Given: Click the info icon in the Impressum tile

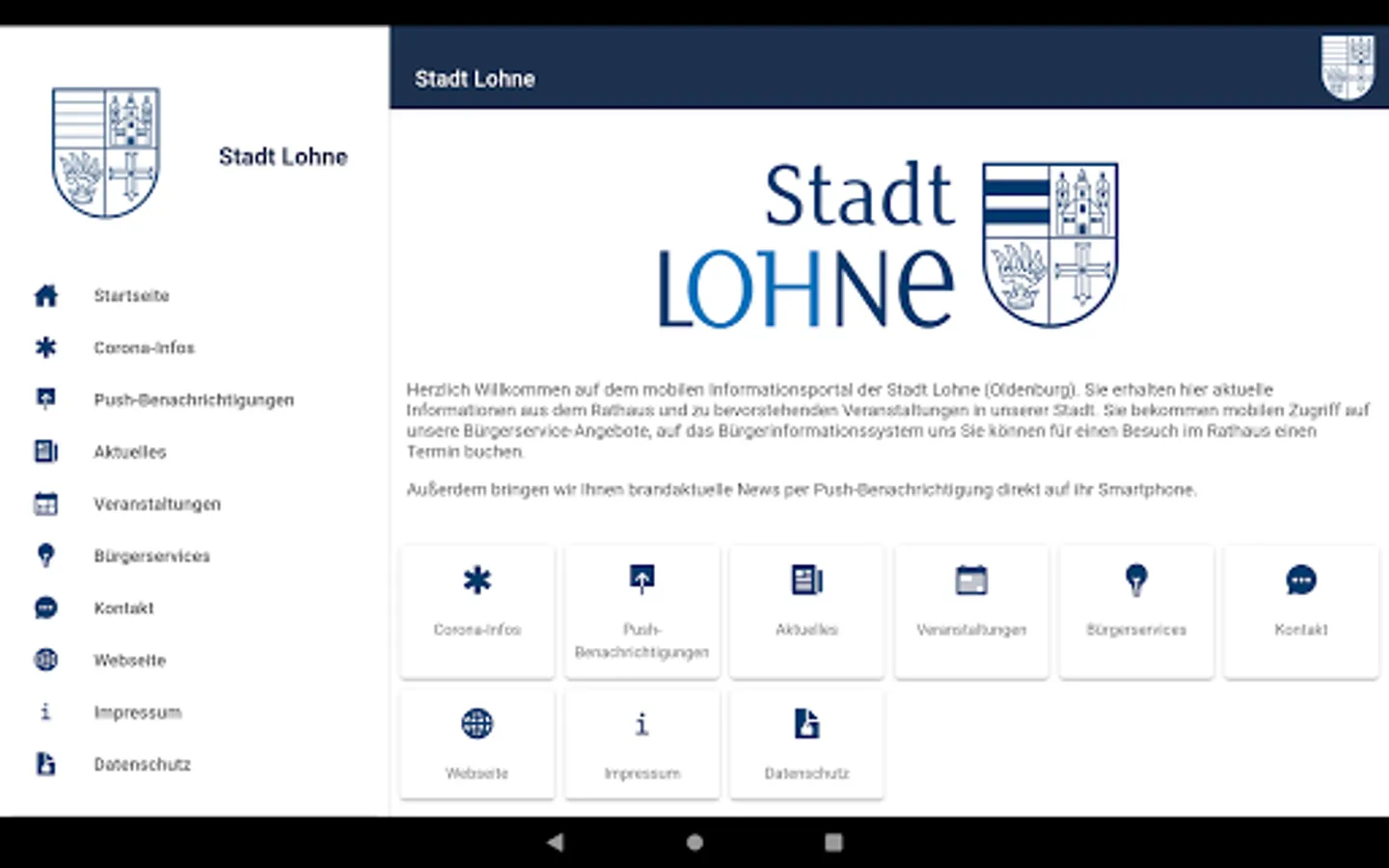Looking at the screenshot, I should coord(642,723).
